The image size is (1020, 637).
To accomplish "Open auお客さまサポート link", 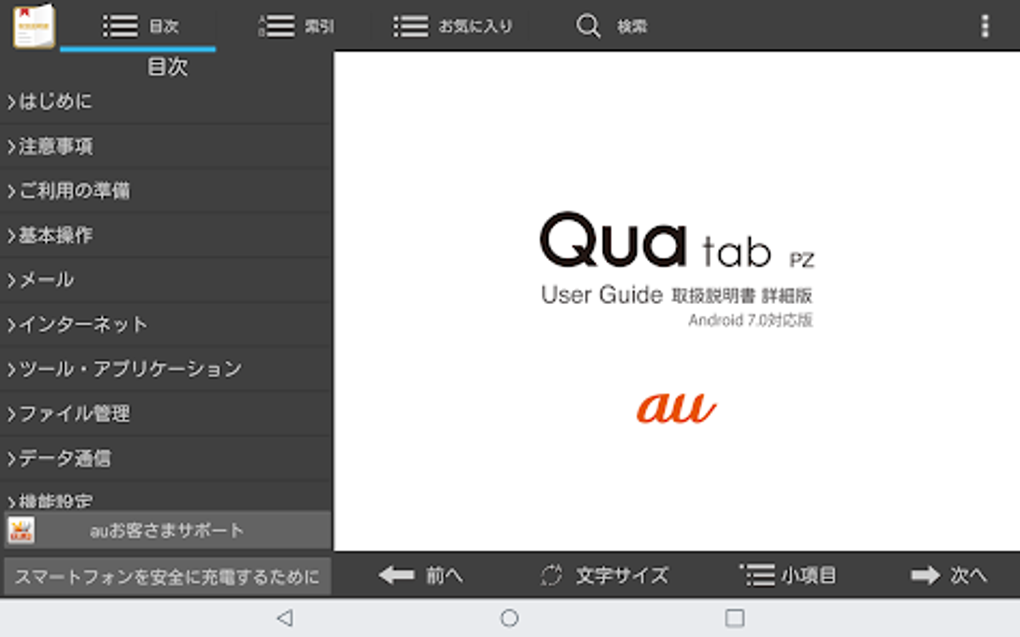I will (x=167, y=530).
